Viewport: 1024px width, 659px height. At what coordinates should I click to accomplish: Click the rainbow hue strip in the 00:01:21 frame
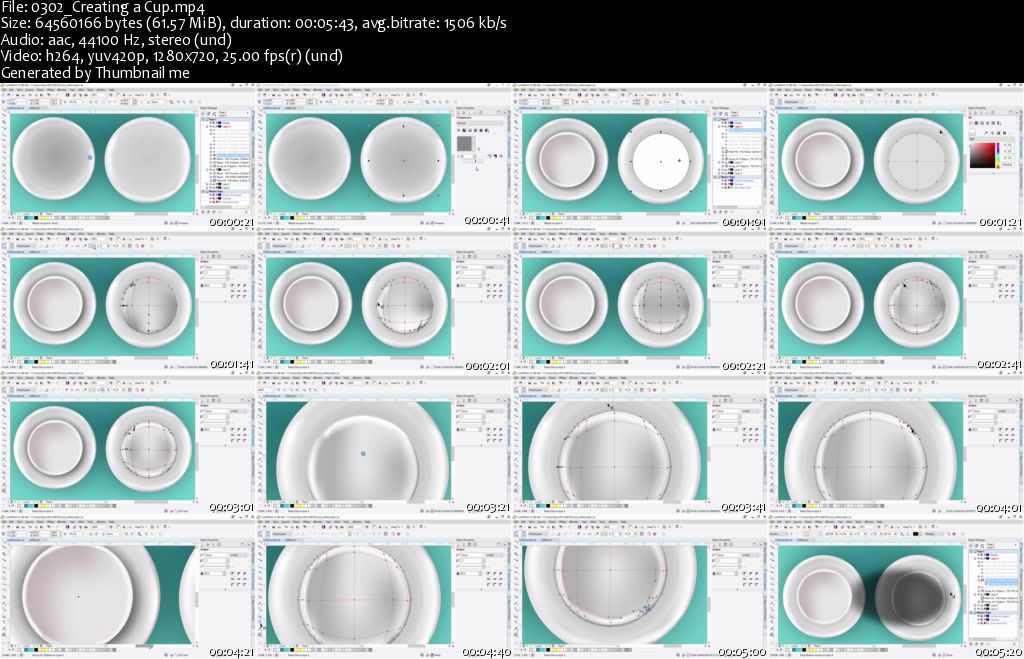(997, 155)
